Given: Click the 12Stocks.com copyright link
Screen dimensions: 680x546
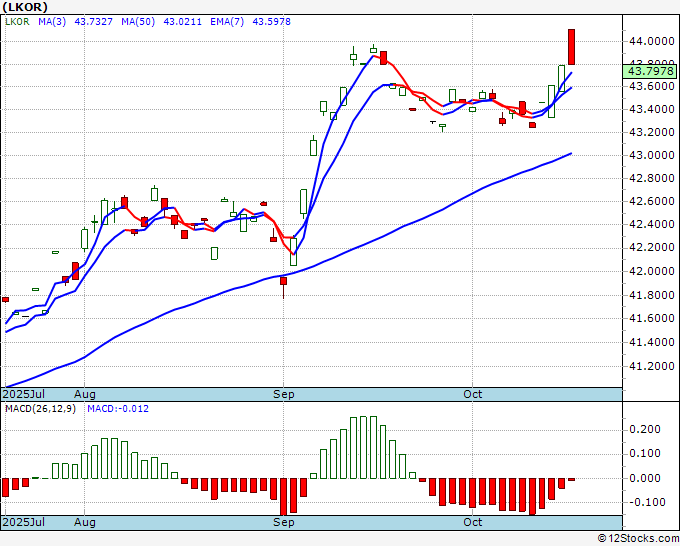Looking at the screenshot, I should click(x=638, y=539).
